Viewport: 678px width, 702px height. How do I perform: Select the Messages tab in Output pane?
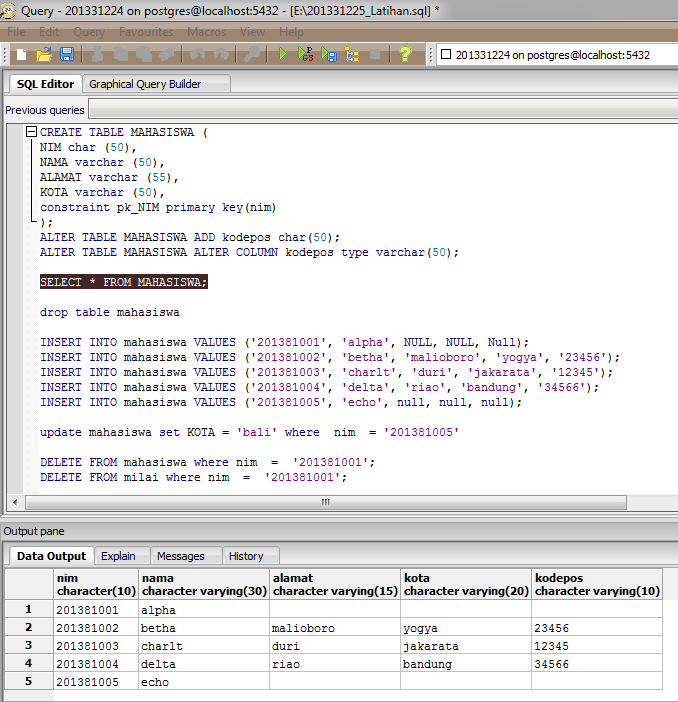pos(186,556)
